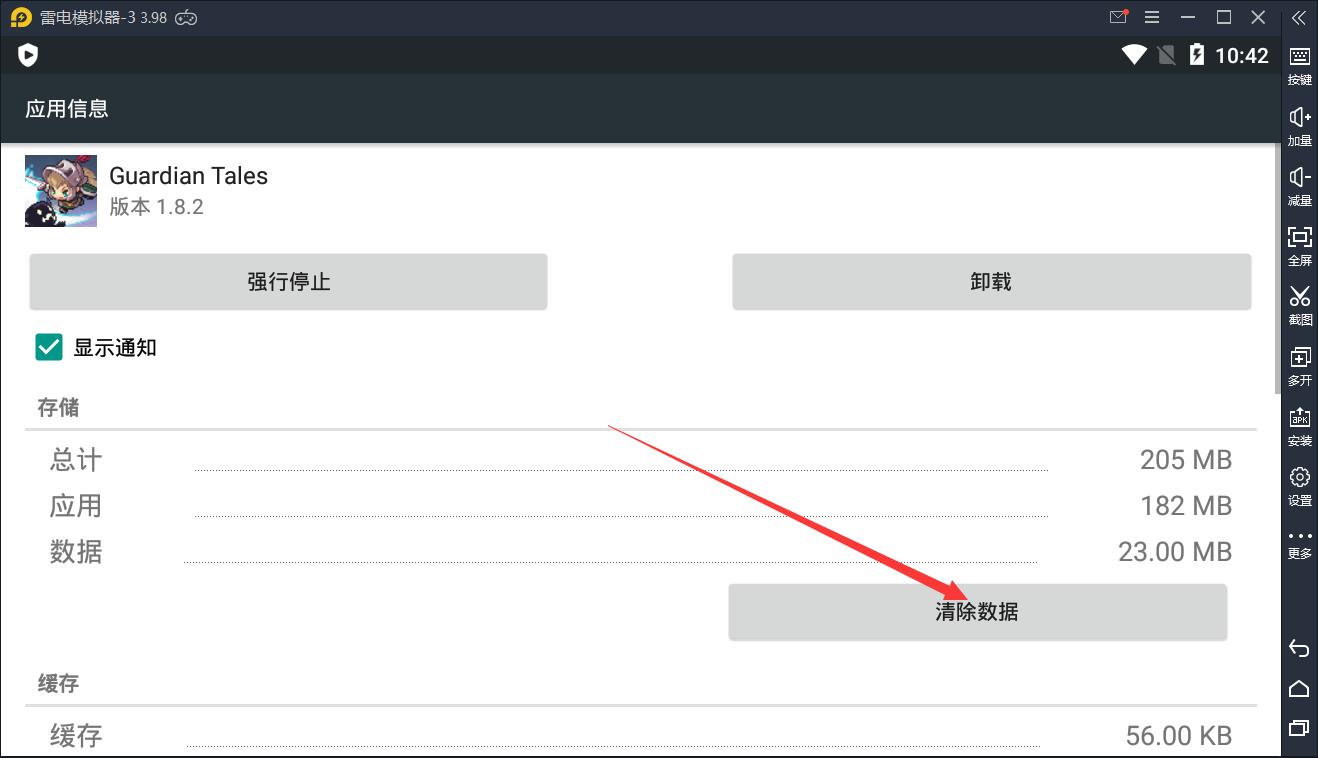The width and height of the screenshot is (1318, 758).
Task: Click the 数据 23.00 MB value
Action: pyautogui.click(x=1175, y=552)
